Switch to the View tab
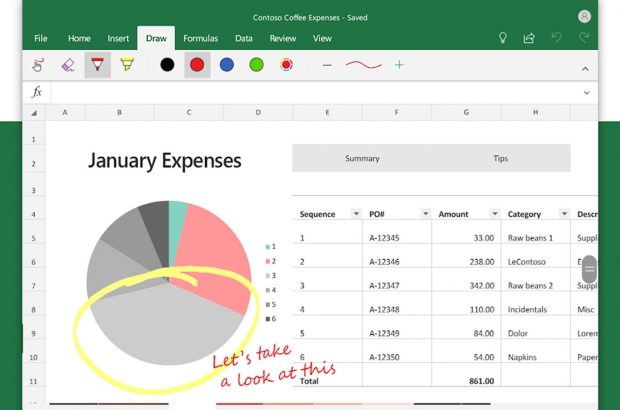This screenshot has width=620, height=410. click(322, 38)
